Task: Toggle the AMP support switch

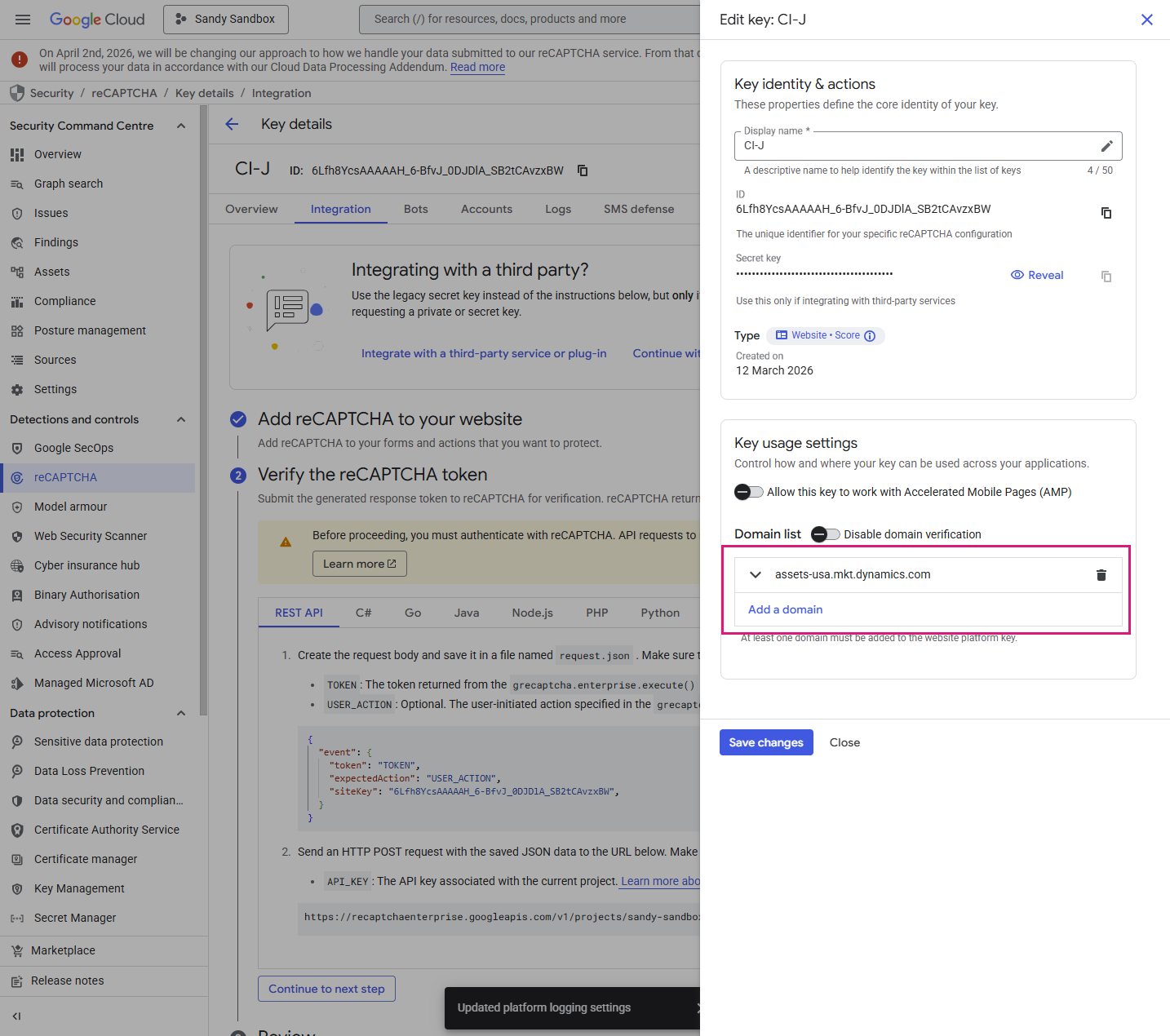Action: tap(748, 492)
